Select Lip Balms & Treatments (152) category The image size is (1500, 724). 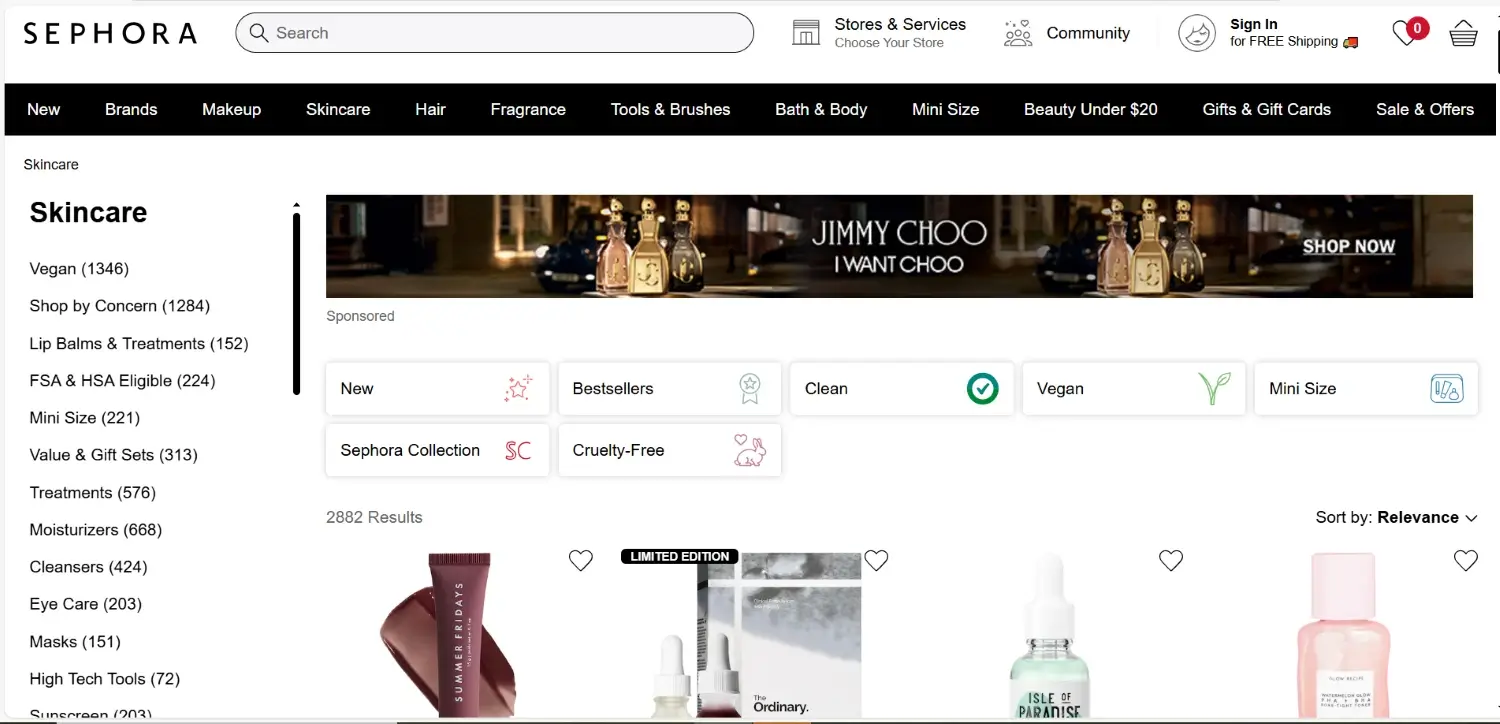click(x=138, y=343)
